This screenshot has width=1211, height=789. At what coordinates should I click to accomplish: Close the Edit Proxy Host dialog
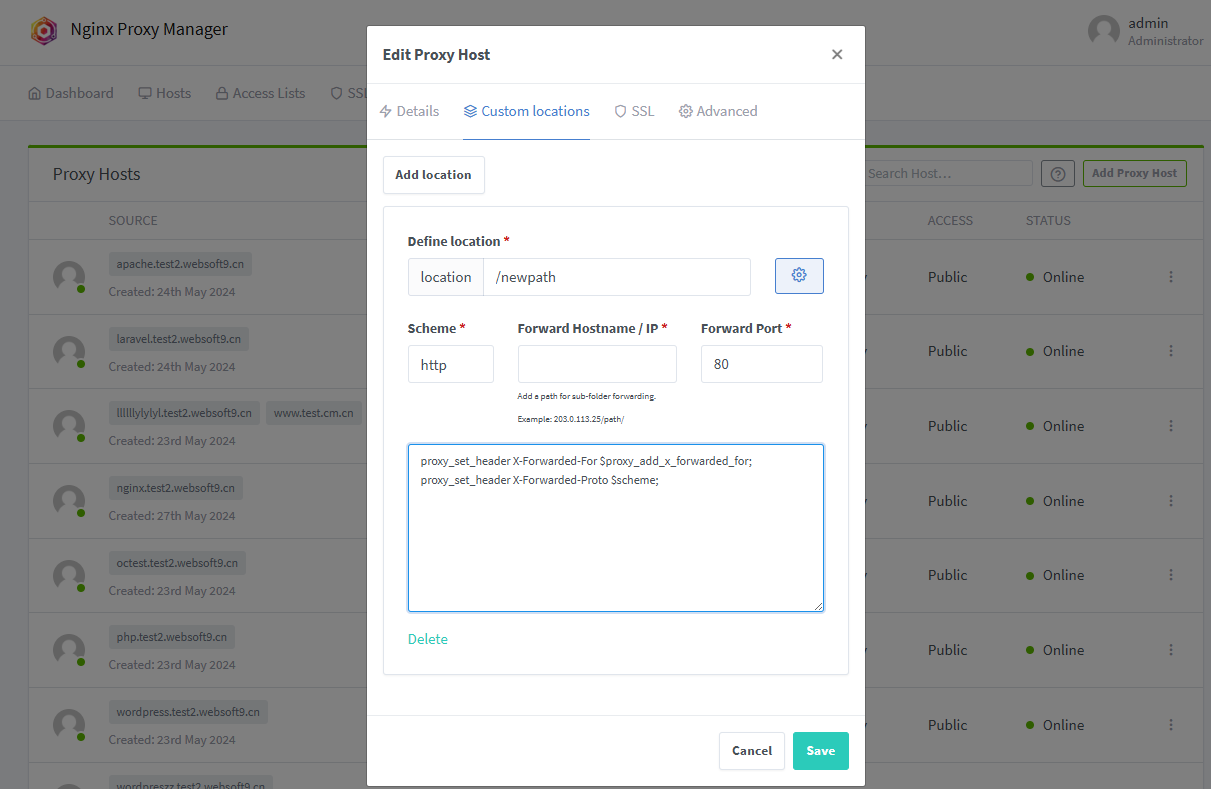pyautogui.click(x=837, y=55)
